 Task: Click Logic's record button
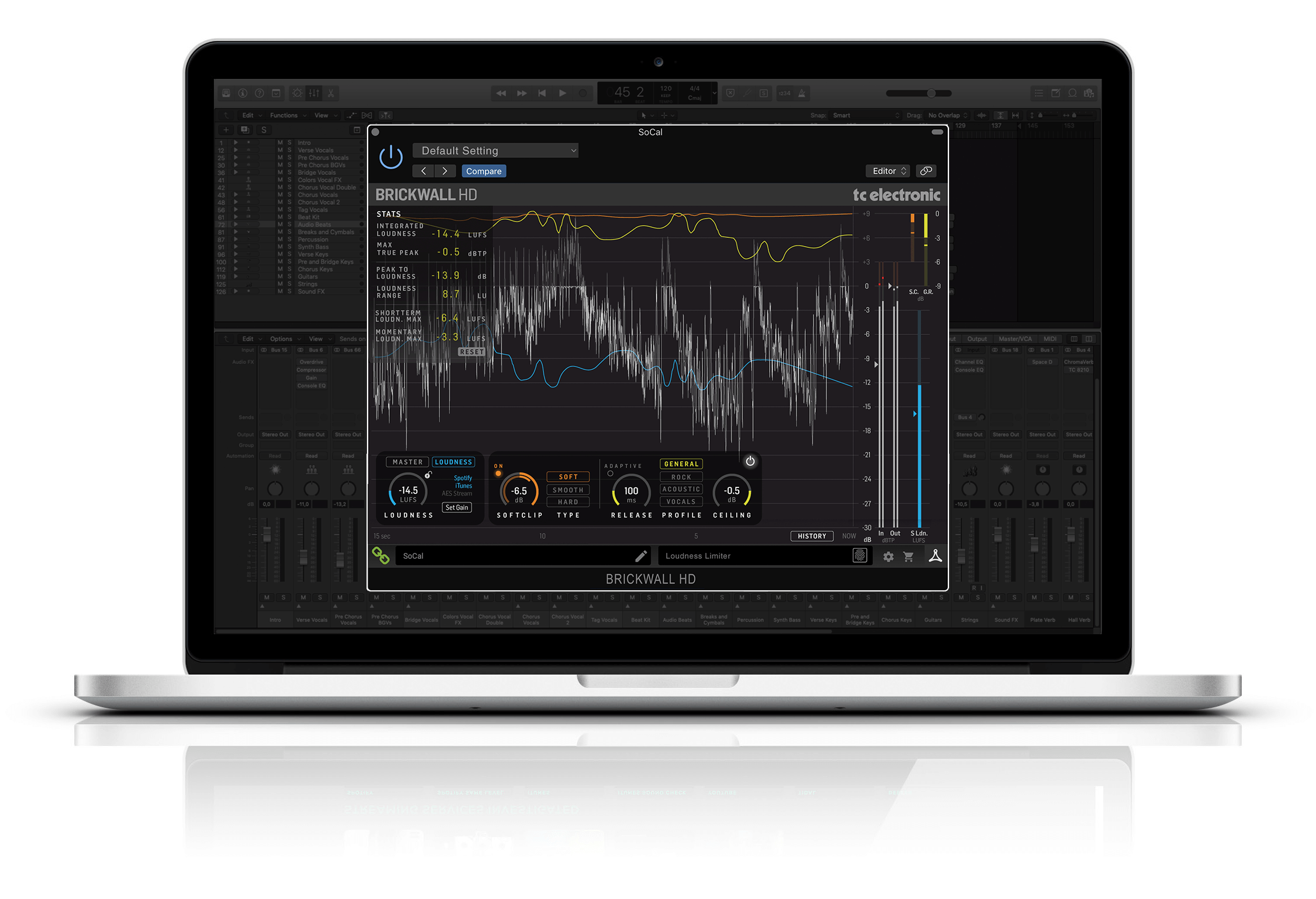point(583,93)
